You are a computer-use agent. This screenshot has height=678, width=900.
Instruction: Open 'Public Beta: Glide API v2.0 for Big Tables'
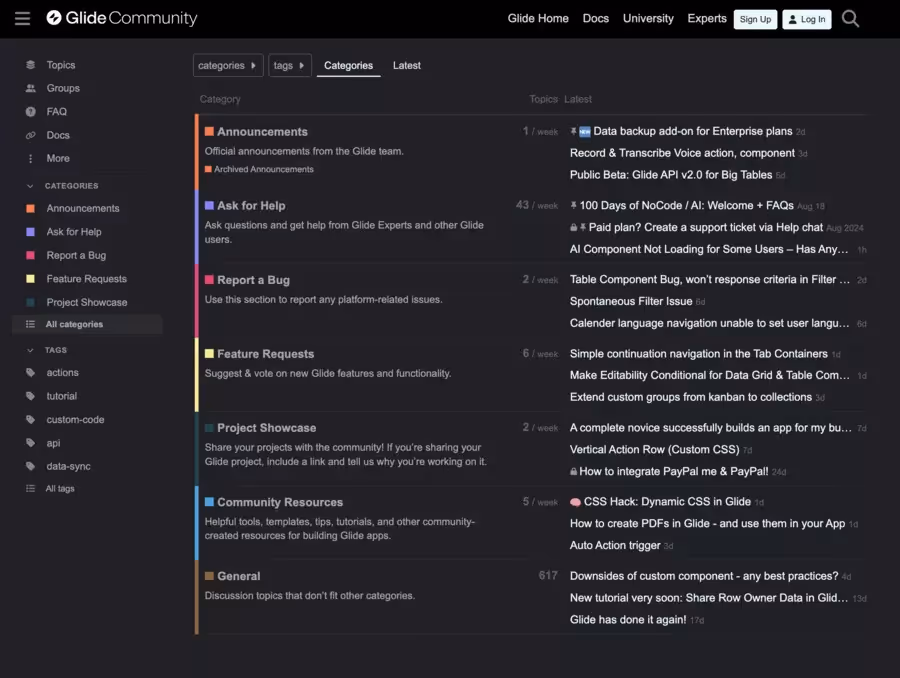(670, 175)
